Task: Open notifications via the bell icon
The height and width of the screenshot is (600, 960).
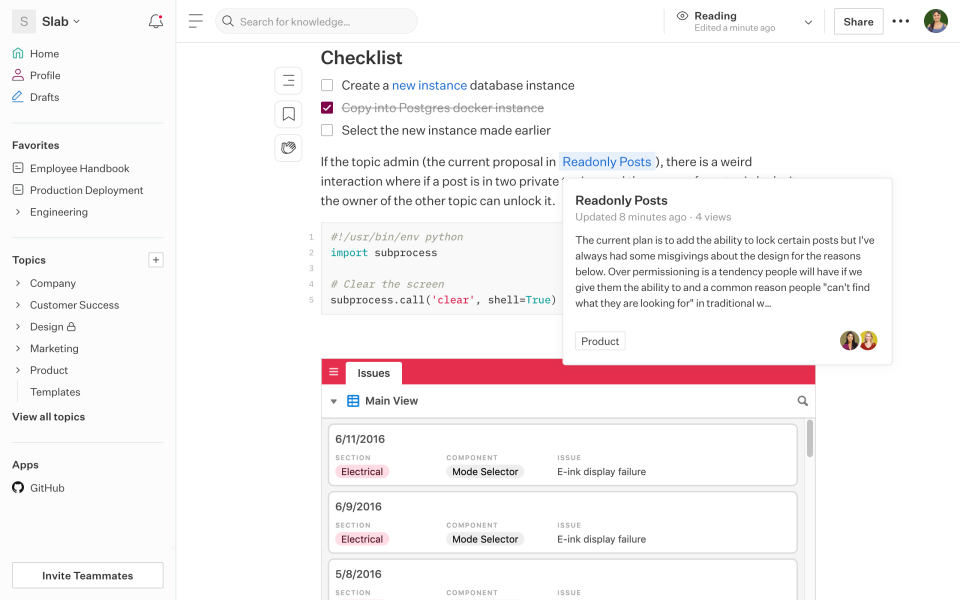Action: pos(156,20)
